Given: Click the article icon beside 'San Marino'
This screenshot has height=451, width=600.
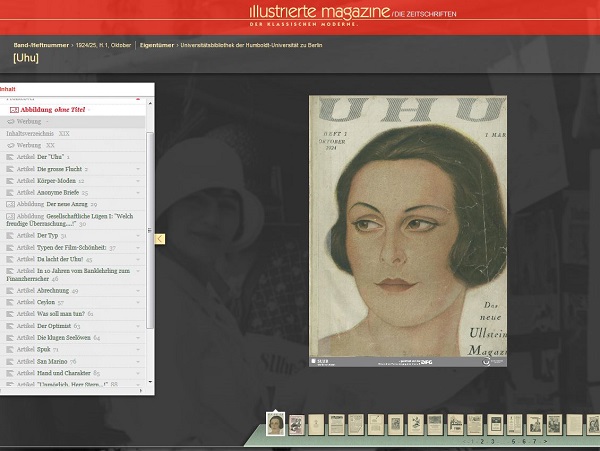Looking at the screenshot, I should [10, 362].
